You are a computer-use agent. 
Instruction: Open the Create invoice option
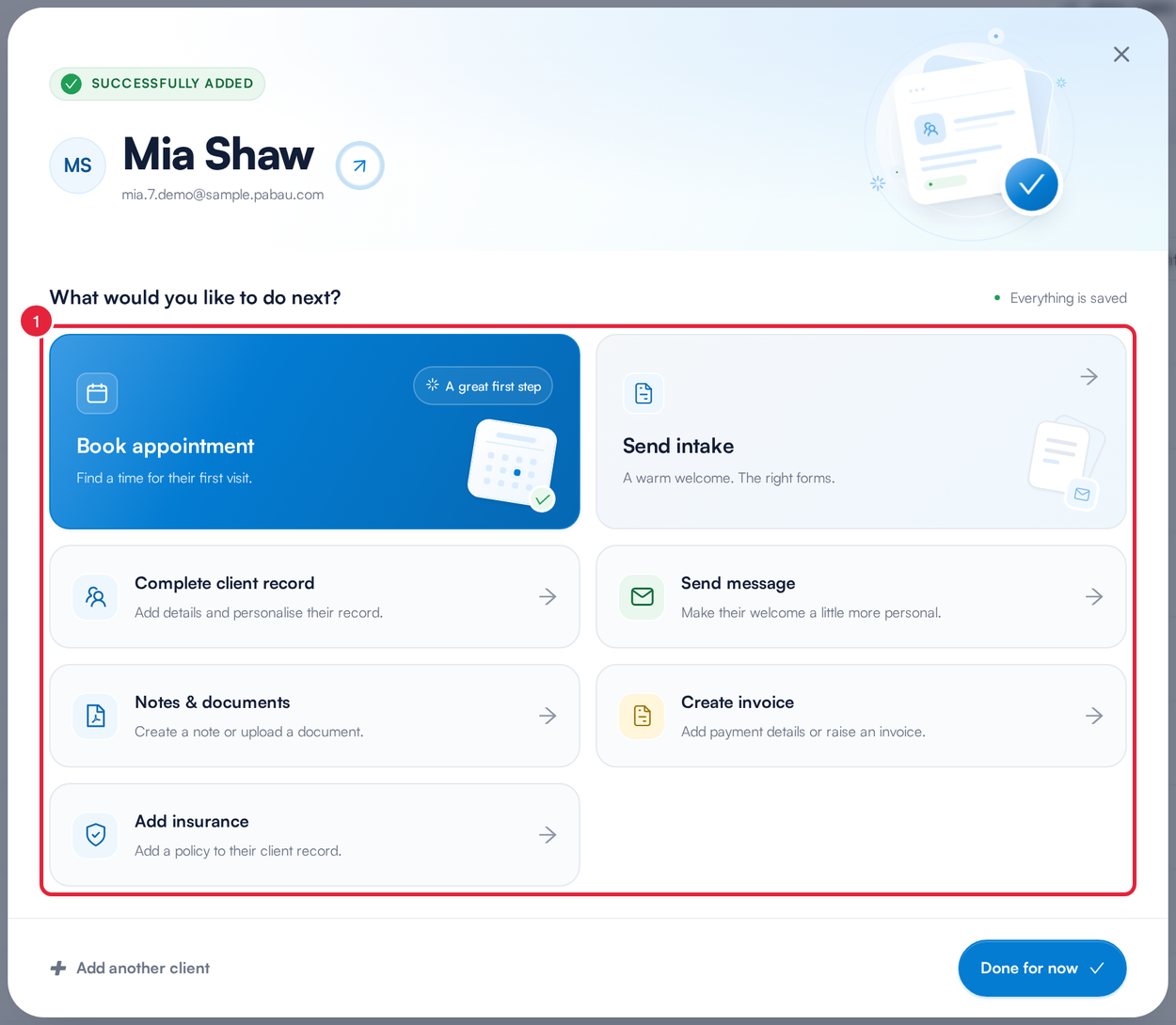pos(861,717)
